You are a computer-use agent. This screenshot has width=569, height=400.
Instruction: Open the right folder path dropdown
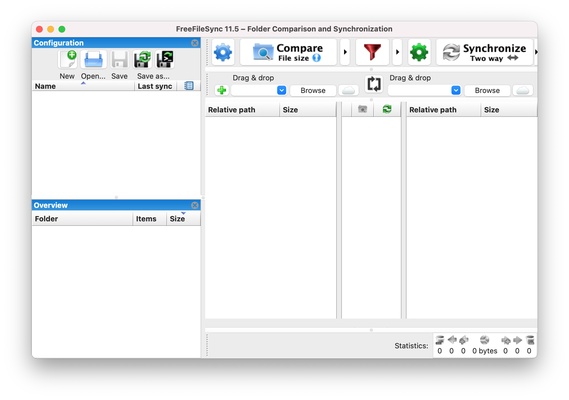(x=456, y=90)
